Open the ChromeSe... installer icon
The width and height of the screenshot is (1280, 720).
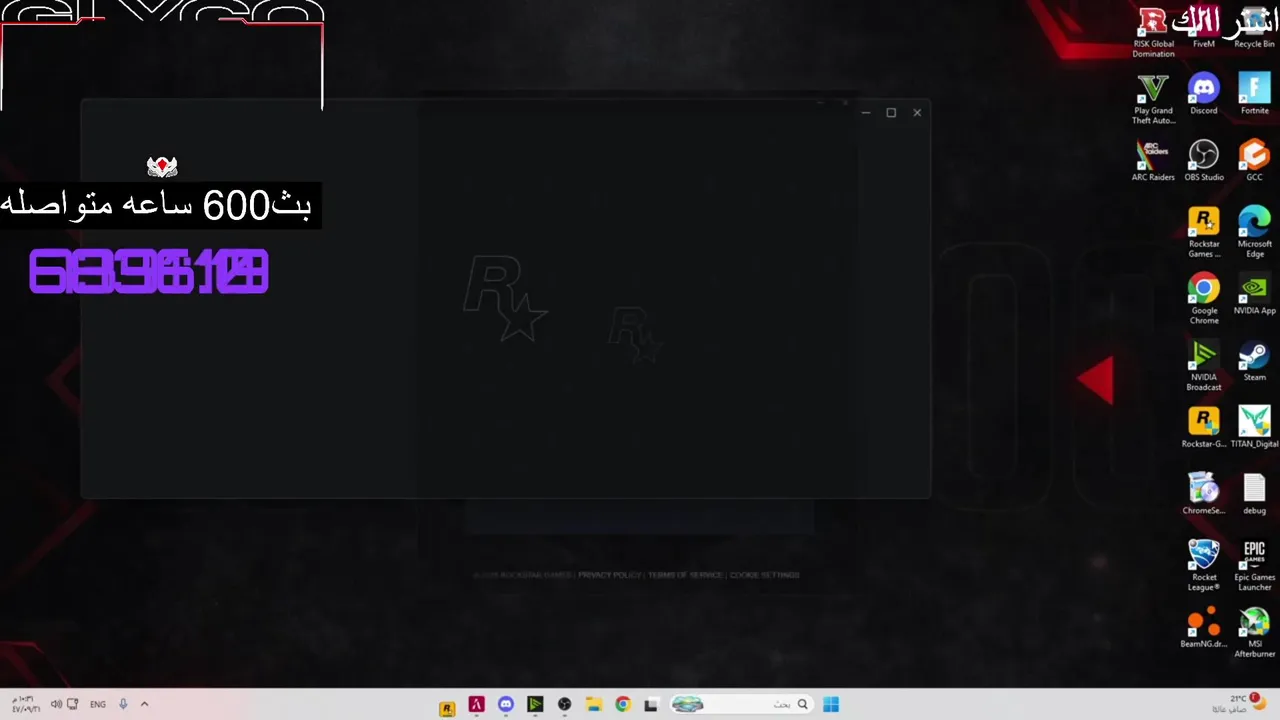coord(1204,495)
